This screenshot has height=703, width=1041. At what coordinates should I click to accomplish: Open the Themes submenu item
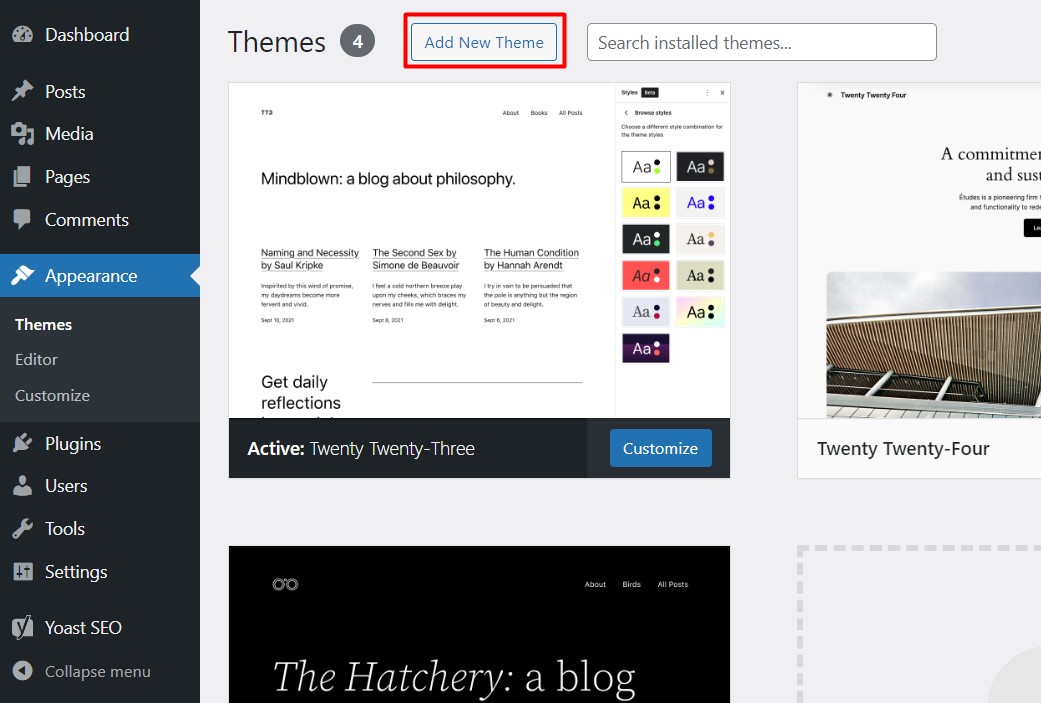(x=43, y=325)
